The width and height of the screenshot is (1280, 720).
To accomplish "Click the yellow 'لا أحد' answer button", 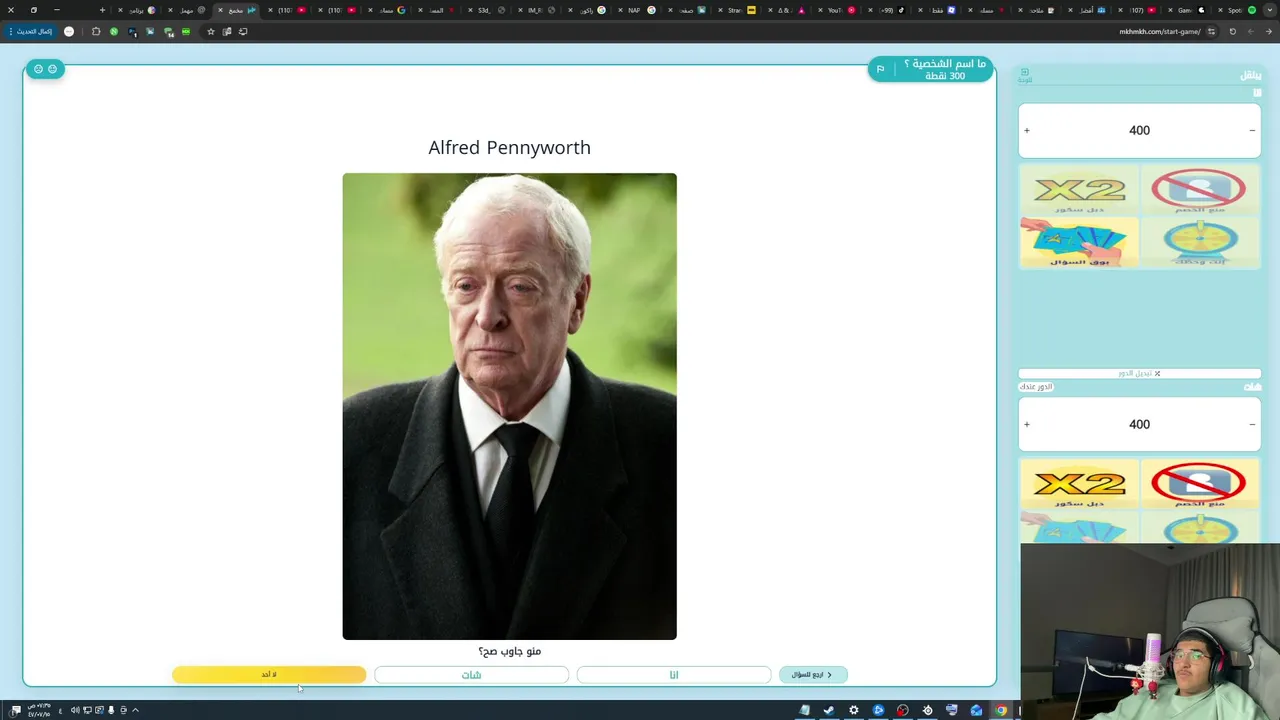I will tap(269, 675).
